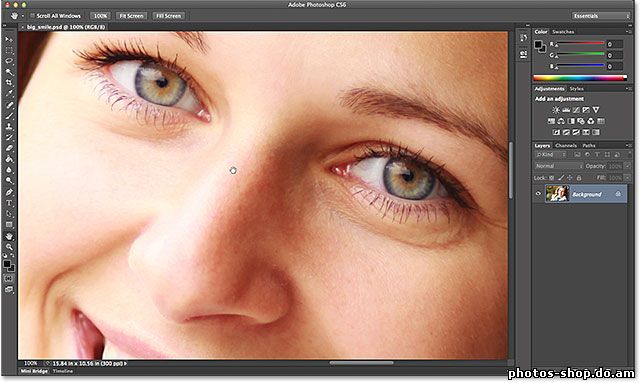Toggle Quick Mask mode
The width and height of the screenshot is (640, 383).
9,278
